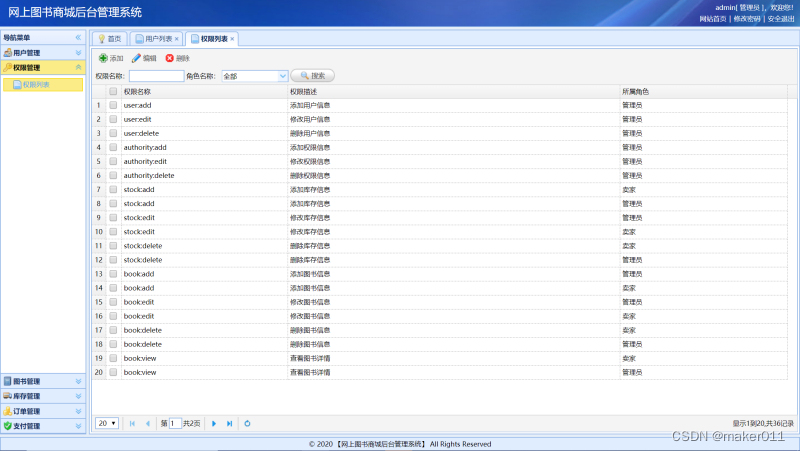Click the 安全退出 logout link
800x451 pixels.
[x=781, y=19]
